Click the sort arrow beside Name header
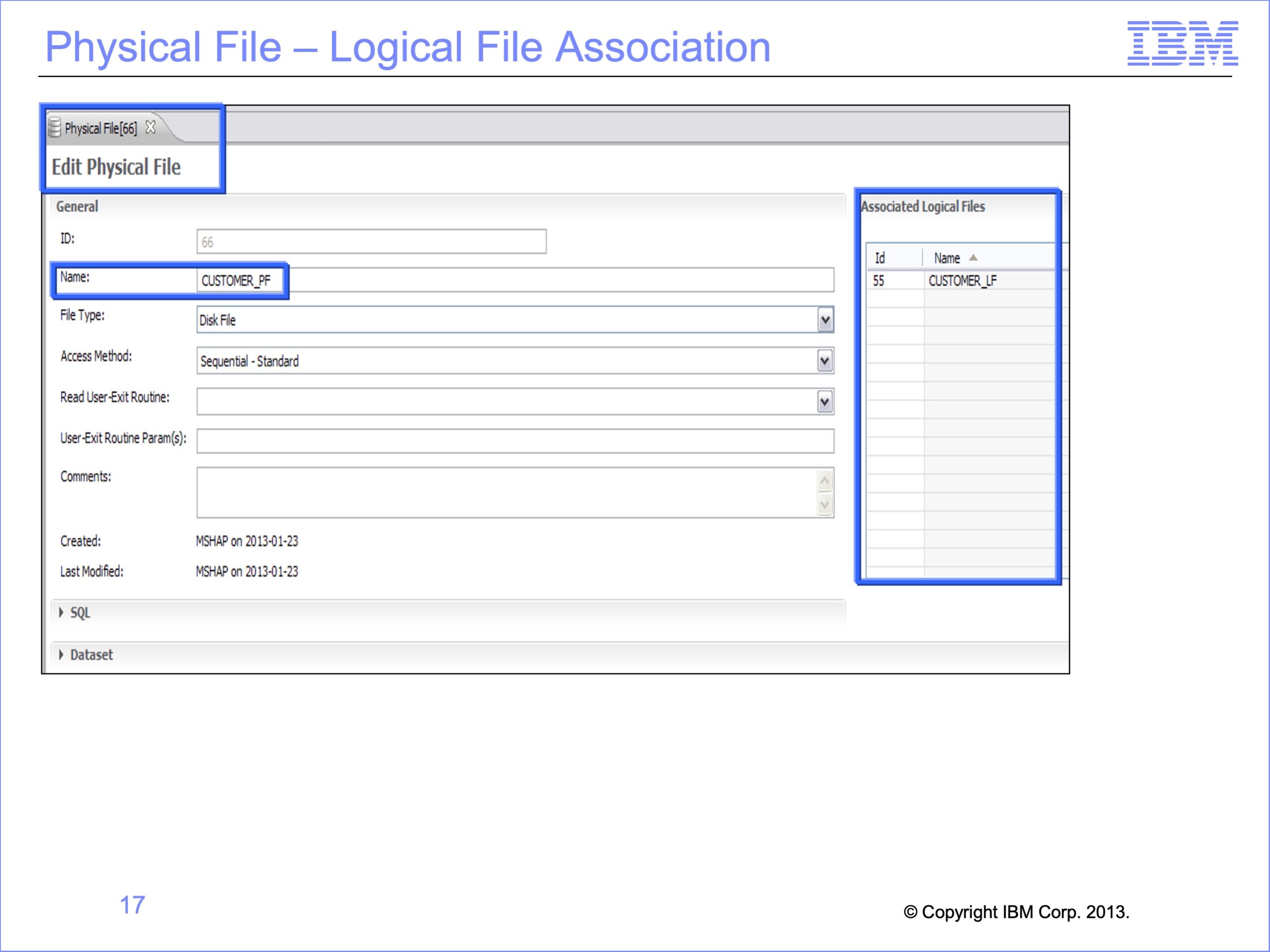This screenshot has width=1270, height=952. point(973,258)
